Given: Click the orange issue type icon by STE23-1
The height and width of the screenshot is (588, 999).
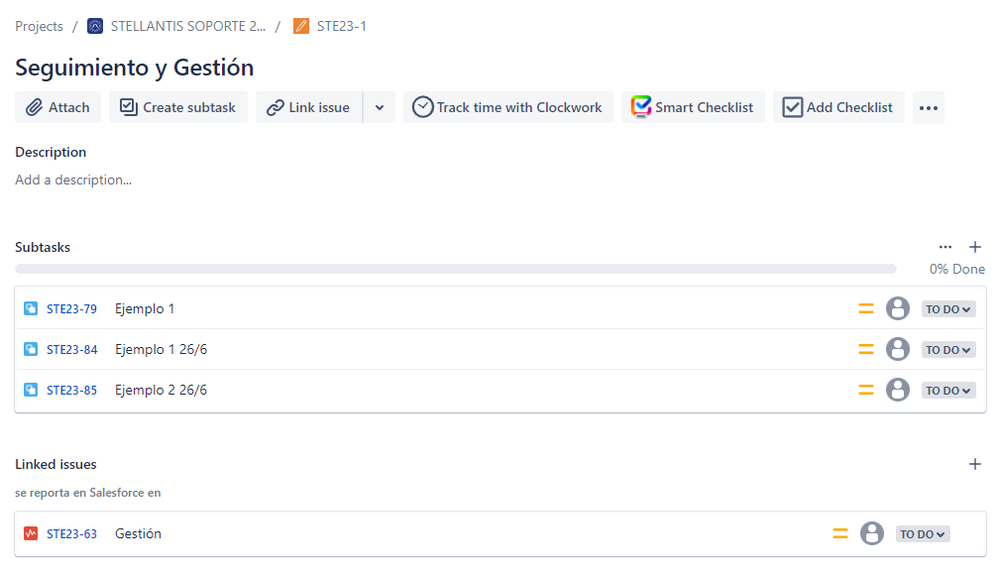Looking at the screenshot, I should [301, 26].
